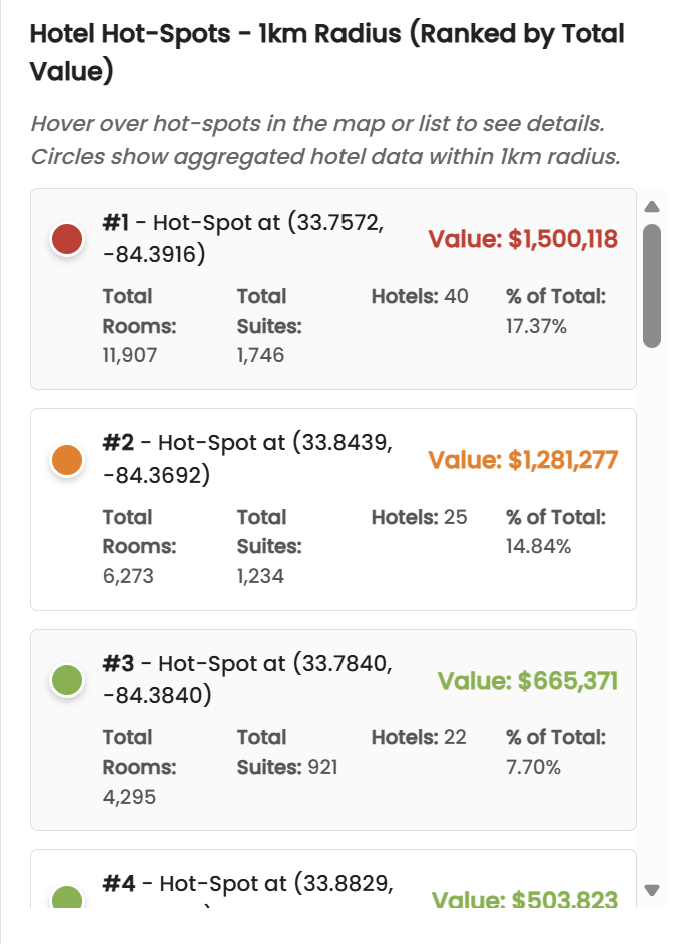Click the gray scrollbar thumb
The height and width of the screenshot is (944, 682).
pos(652,285)
